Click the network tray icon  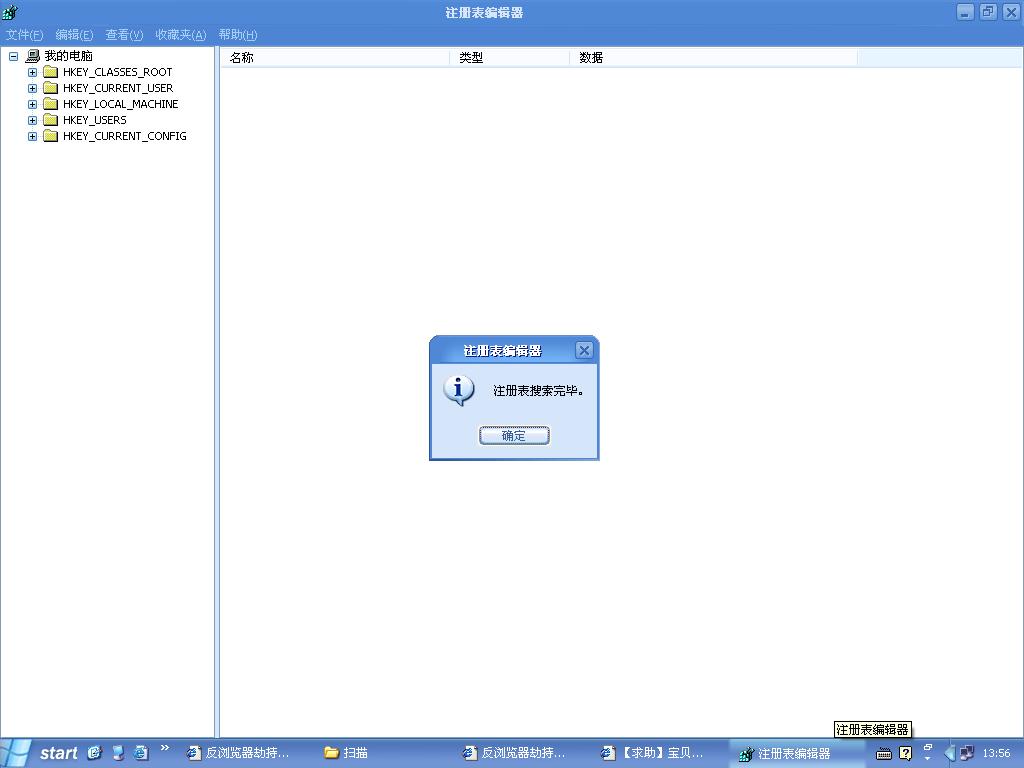[x=967, y=753]
